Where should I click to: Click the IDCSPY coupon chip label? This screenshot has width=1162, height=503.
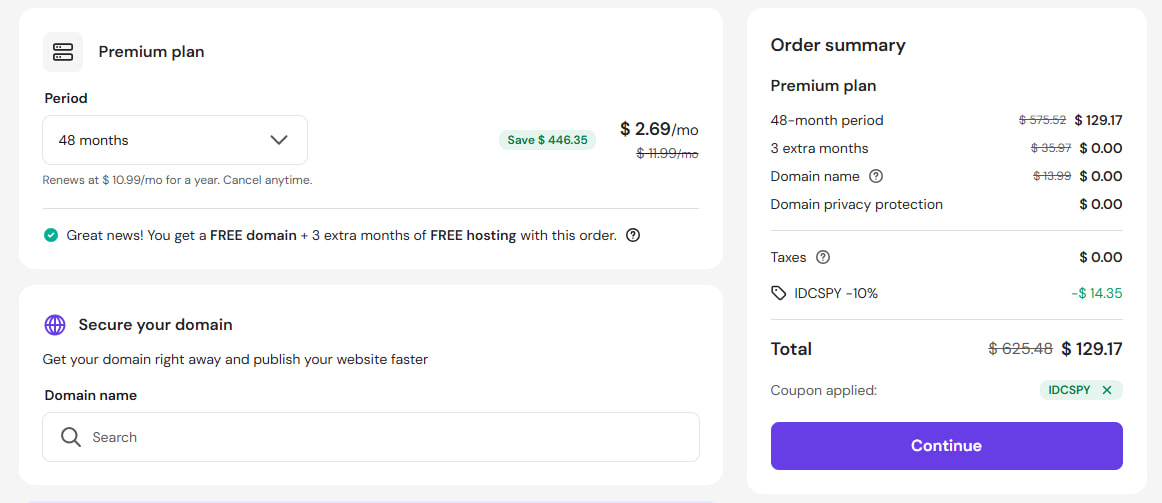click(x=1069, y=390)
